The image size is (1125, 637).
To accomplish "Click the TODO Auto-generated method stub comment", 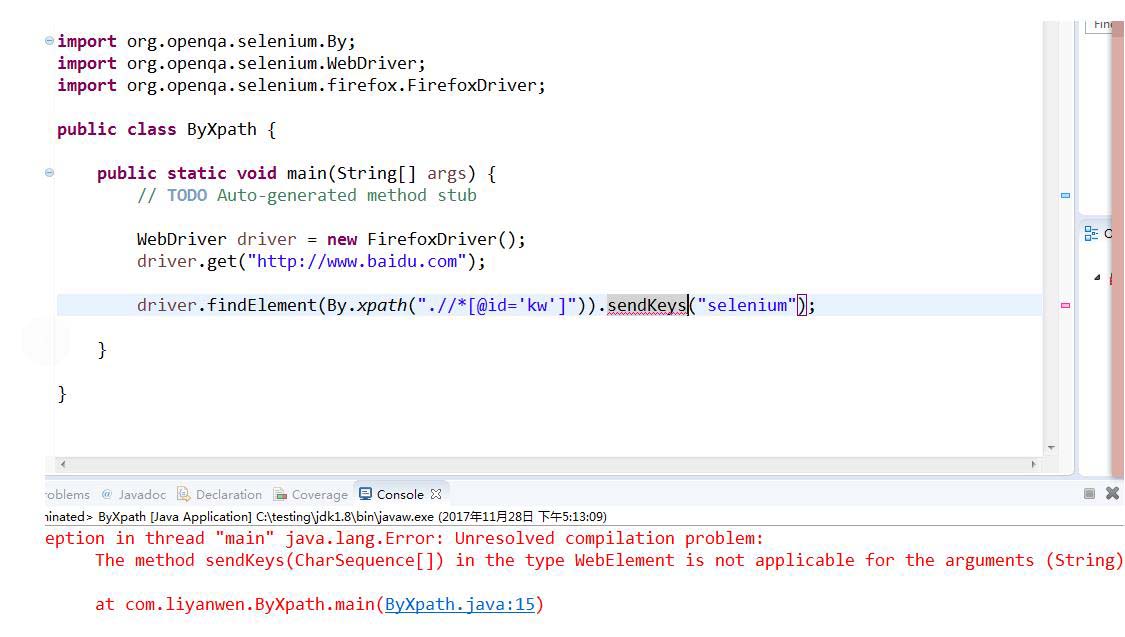I will click(x=307, y=196).
